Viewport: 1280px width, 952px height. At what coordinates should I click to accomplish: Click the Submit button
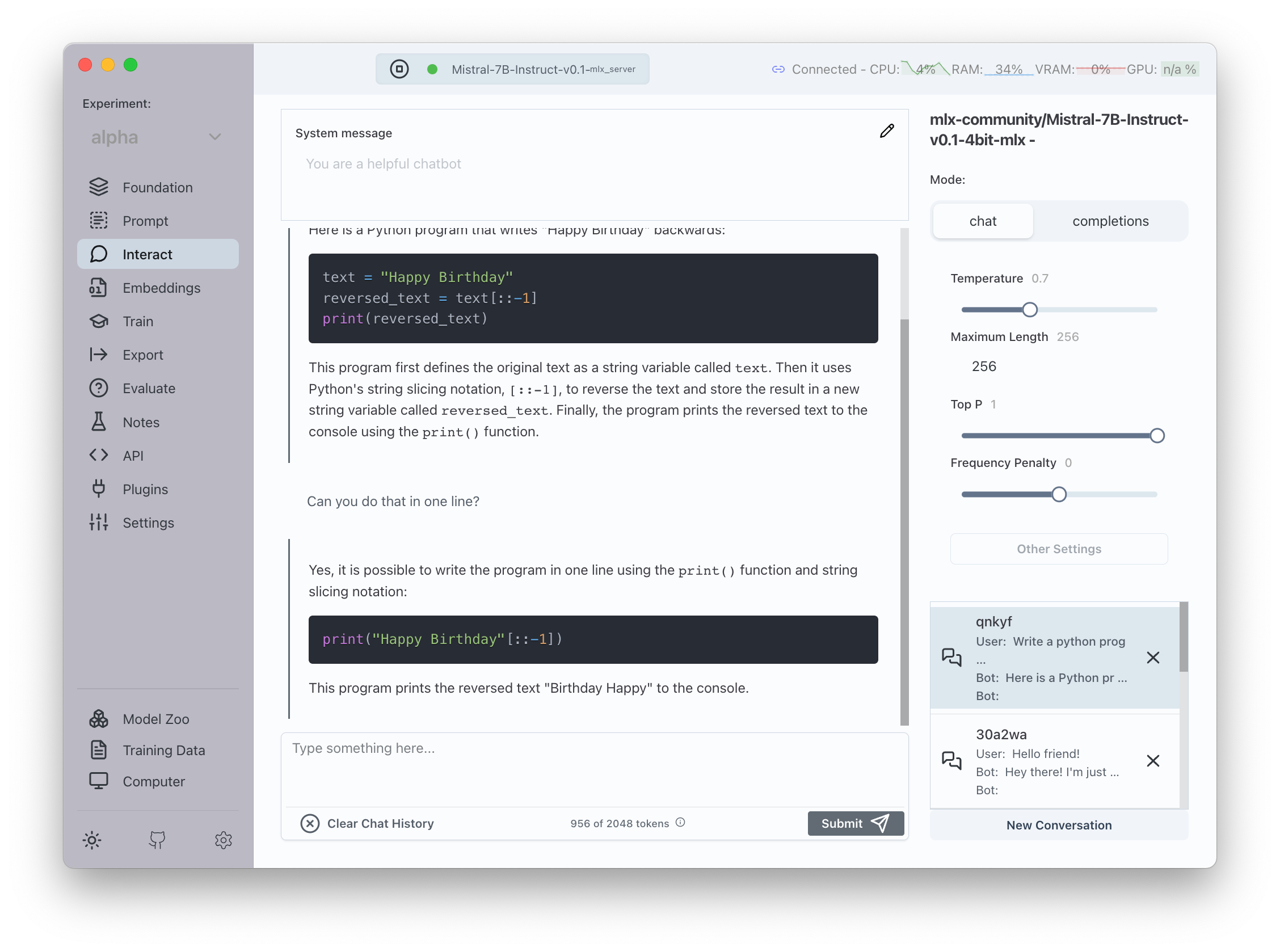click(x=855, y=823)
